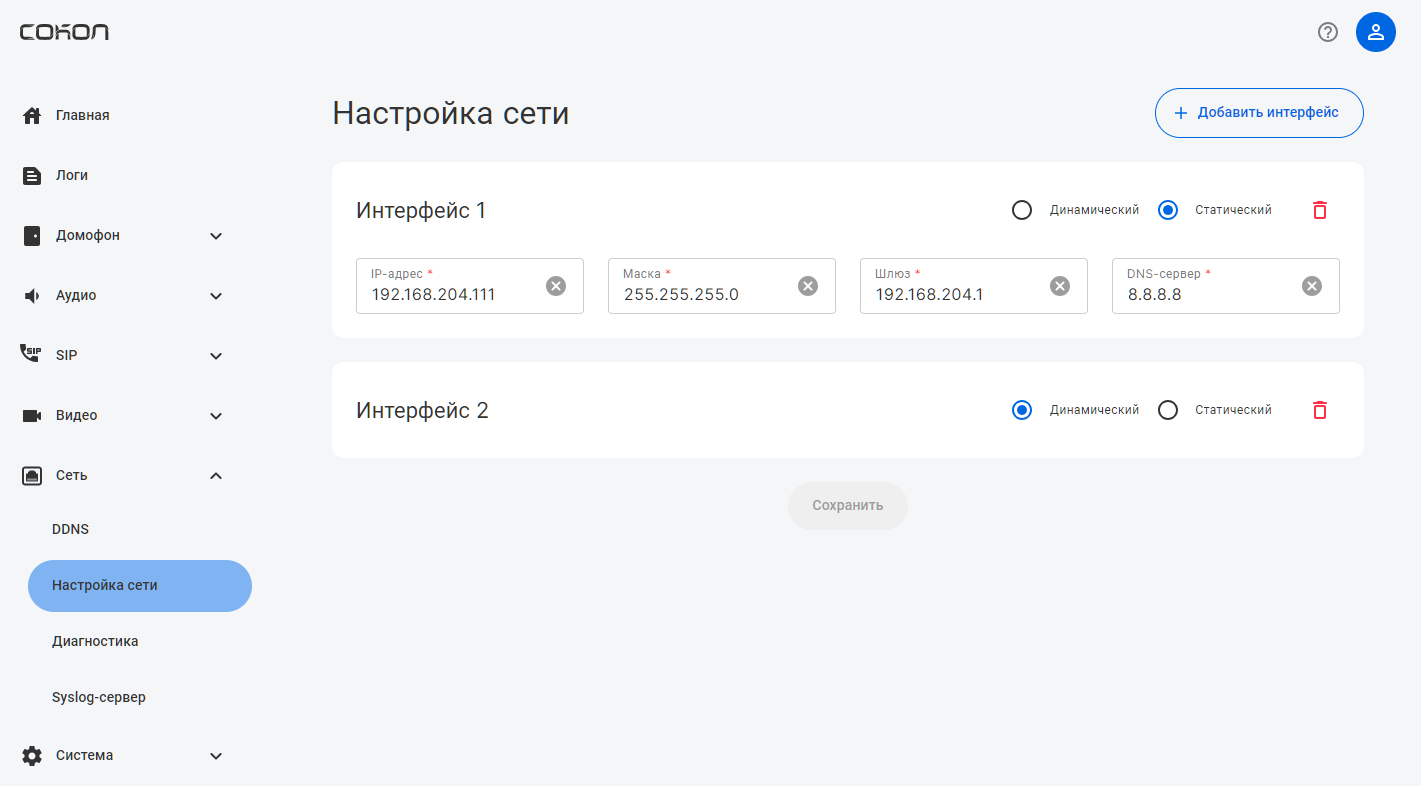Viewport: 1421px width, 786px height.
Task: Select Статический radio for Интерфейс 1
Action: 1168,210
